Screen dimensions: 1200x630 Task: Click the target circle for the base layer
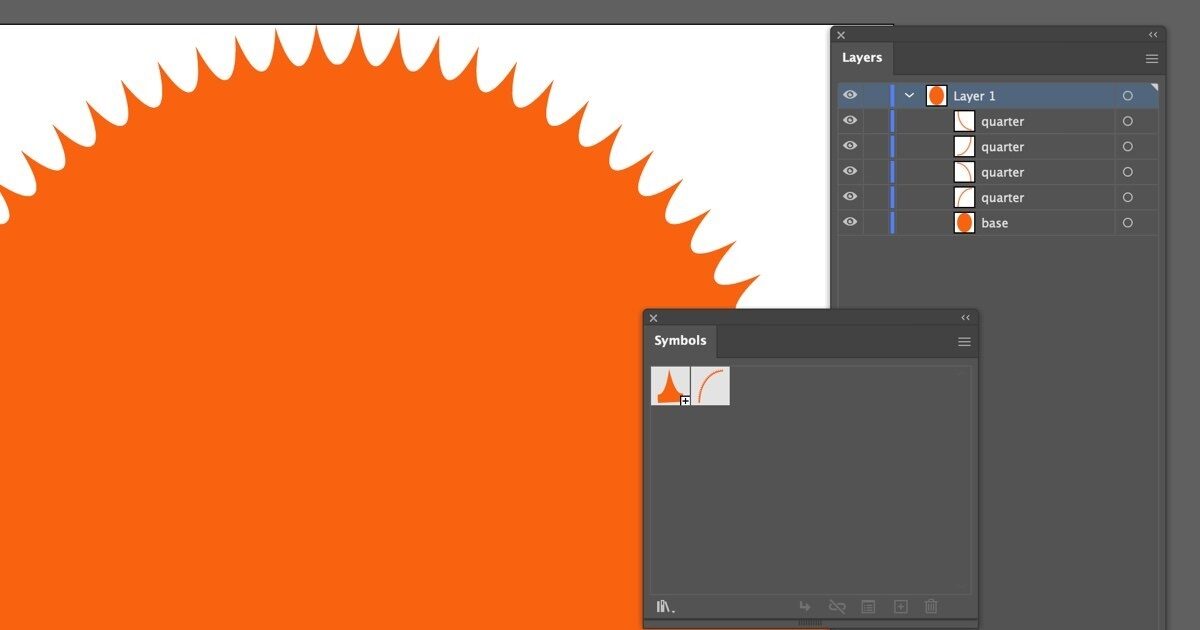pyautogui.click(x=1127, y=222)
